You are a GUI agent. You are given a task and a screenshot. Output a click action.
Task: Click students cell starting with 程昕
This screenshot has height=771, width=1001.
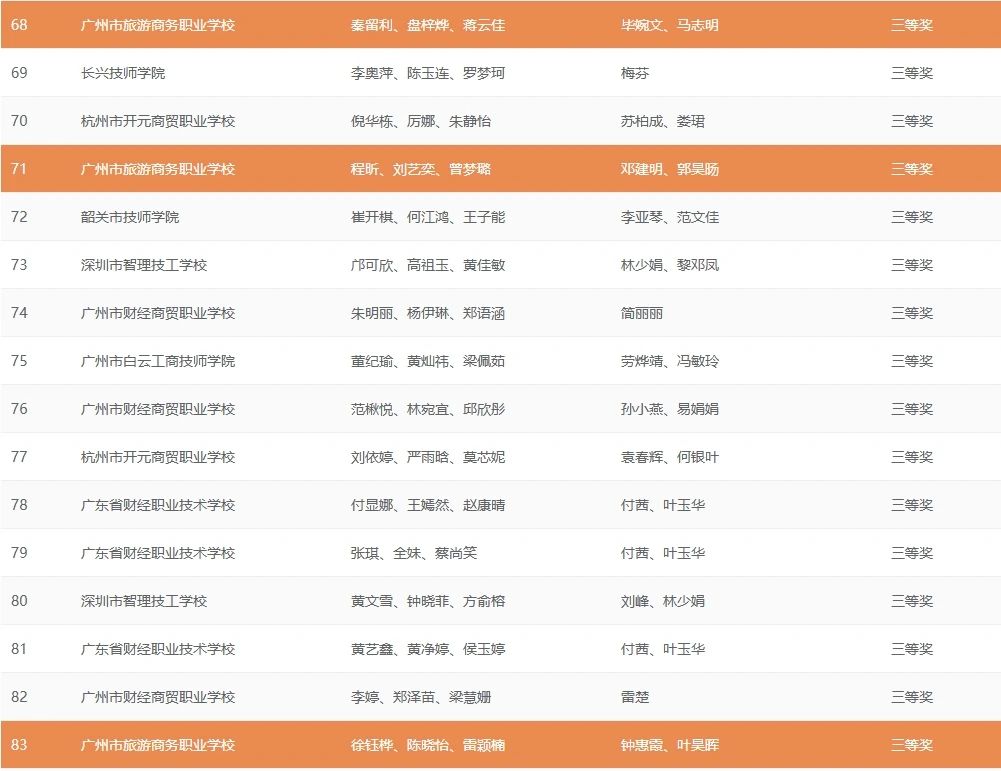pyautogui.click(x=421, y=168)
